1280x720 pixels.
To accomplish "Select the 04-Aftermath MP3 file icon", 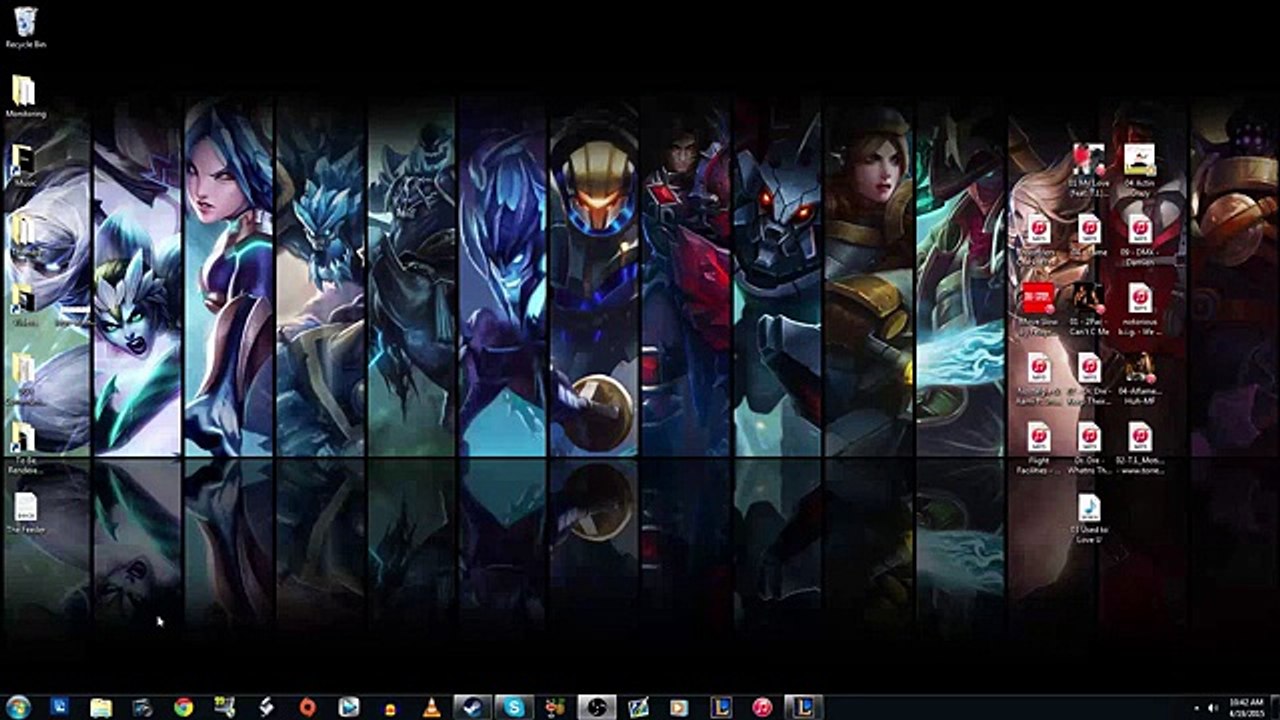I will coord(1140,377).
